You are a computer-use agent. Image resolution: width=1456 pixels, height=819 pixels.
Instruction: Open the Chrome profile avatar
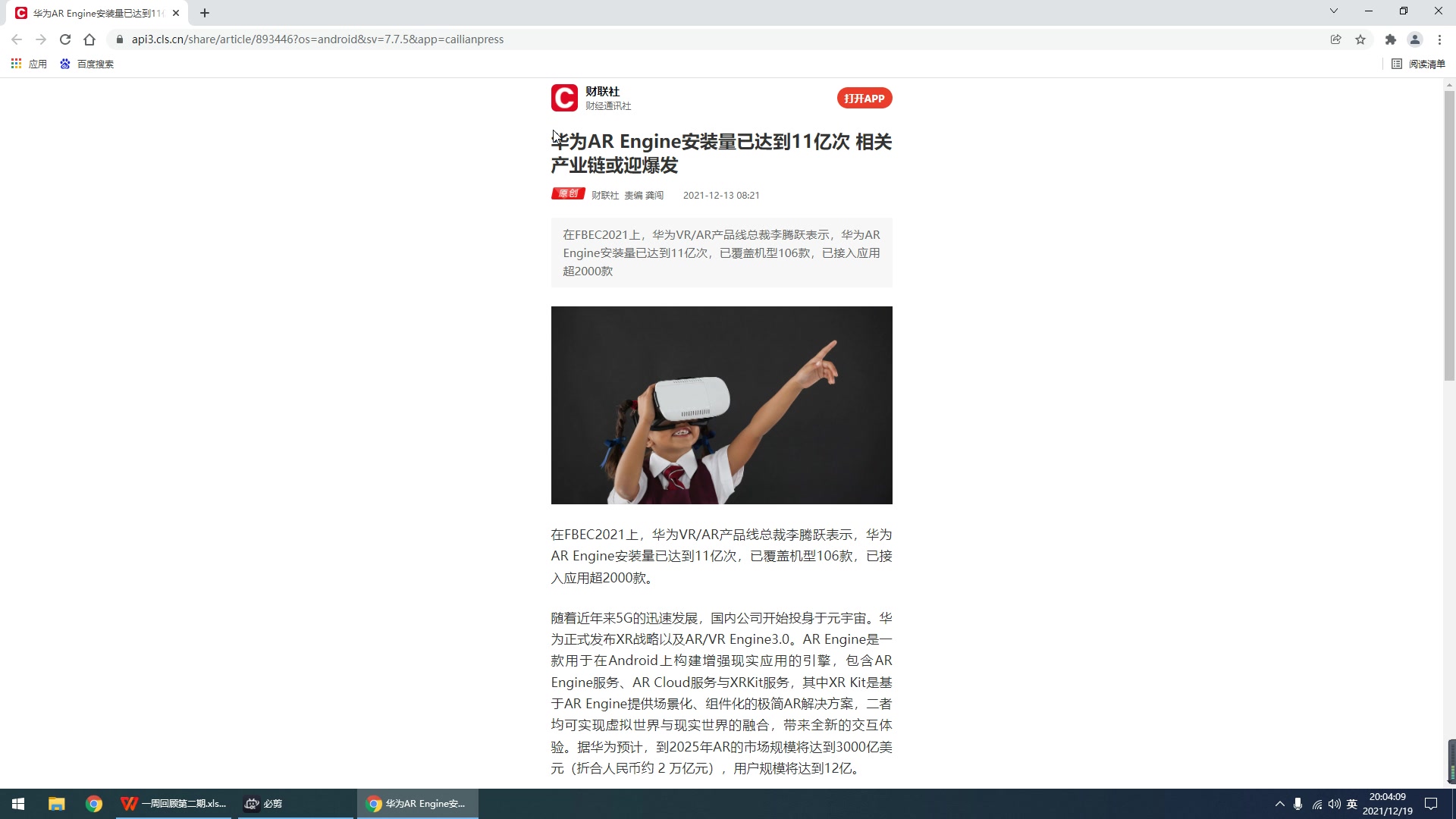tap(1414, 39)
